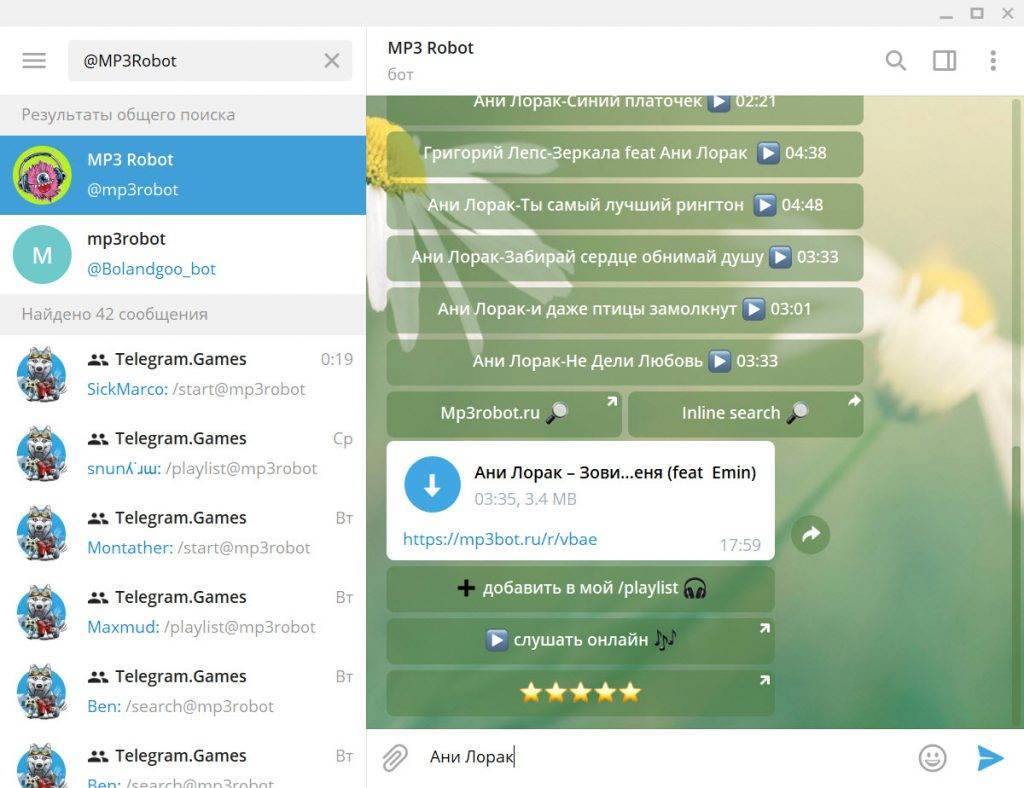Viewport: 1024px width, 788px height.
Task: Play Григорий Лепс-Зеркала feat Ани Лорак
Action: pos(625,153)
